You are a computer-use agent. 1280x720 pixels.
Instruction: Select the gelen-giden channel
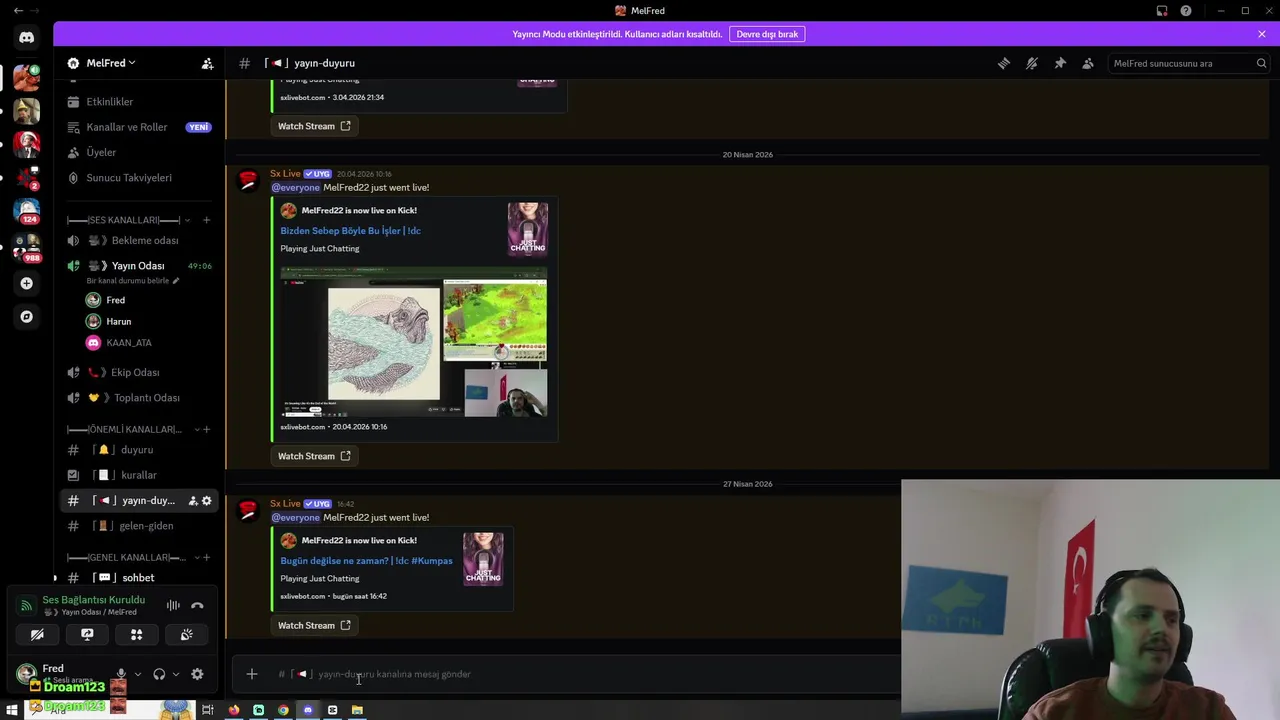139,526
